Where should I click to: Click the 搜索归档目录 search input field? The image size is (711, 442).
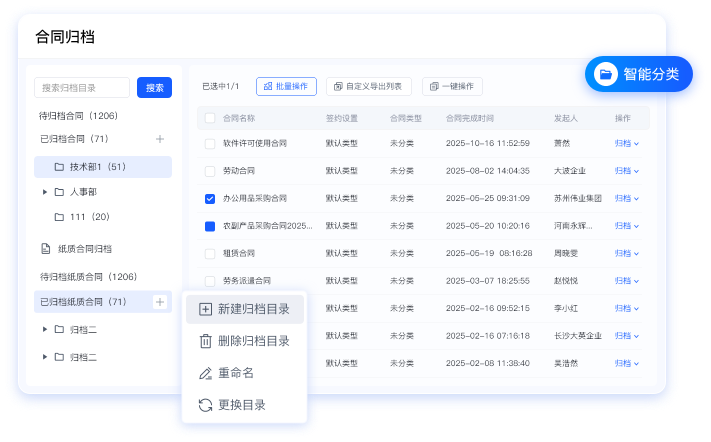click(82, 88)
